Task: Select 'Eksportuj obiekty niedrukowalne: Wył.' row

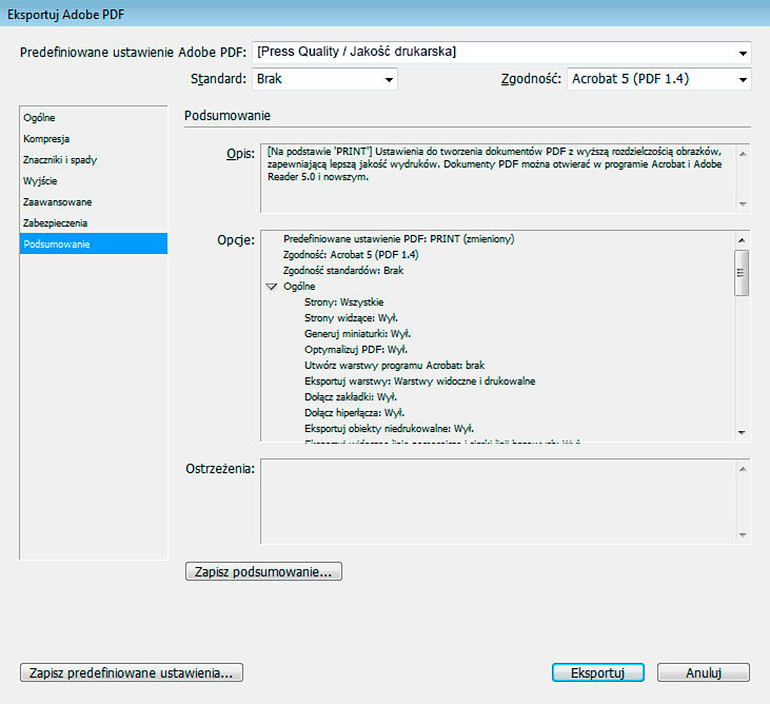Action: [389, 429]
